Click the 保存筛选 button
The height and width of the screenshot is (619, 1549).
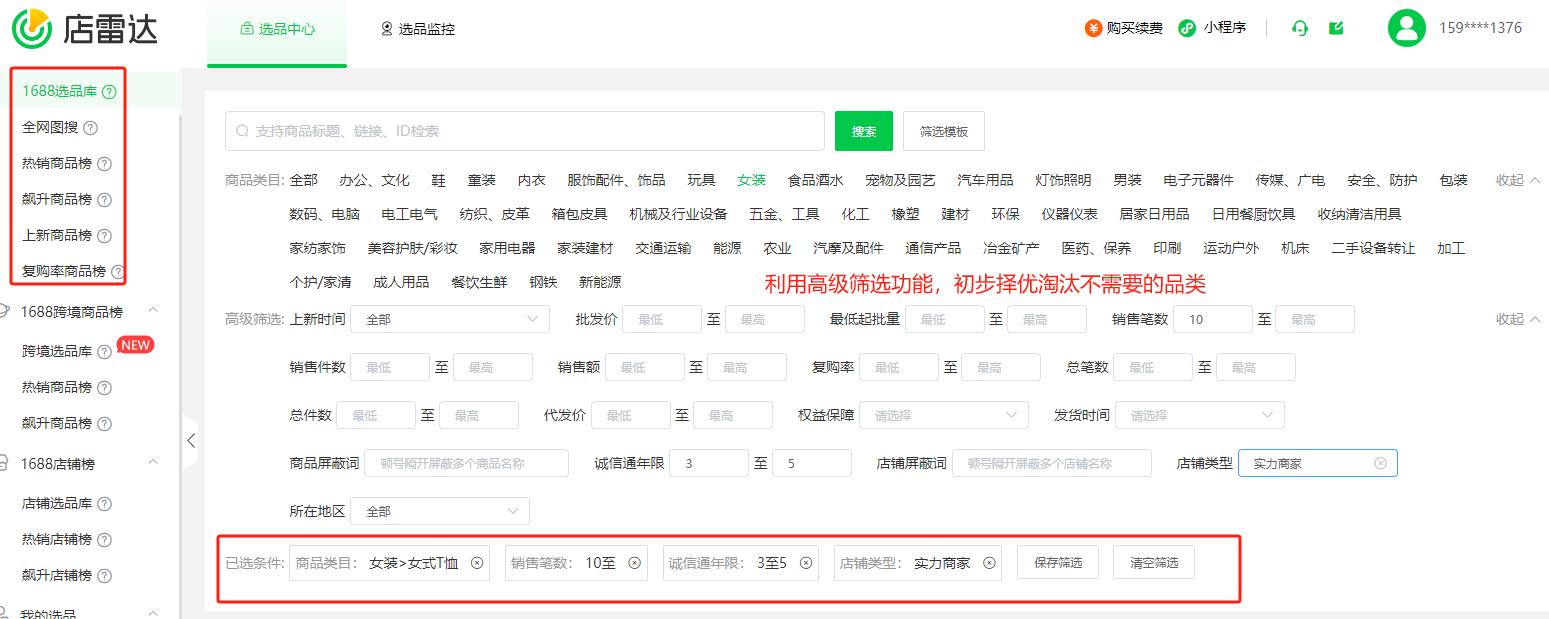1057,563
